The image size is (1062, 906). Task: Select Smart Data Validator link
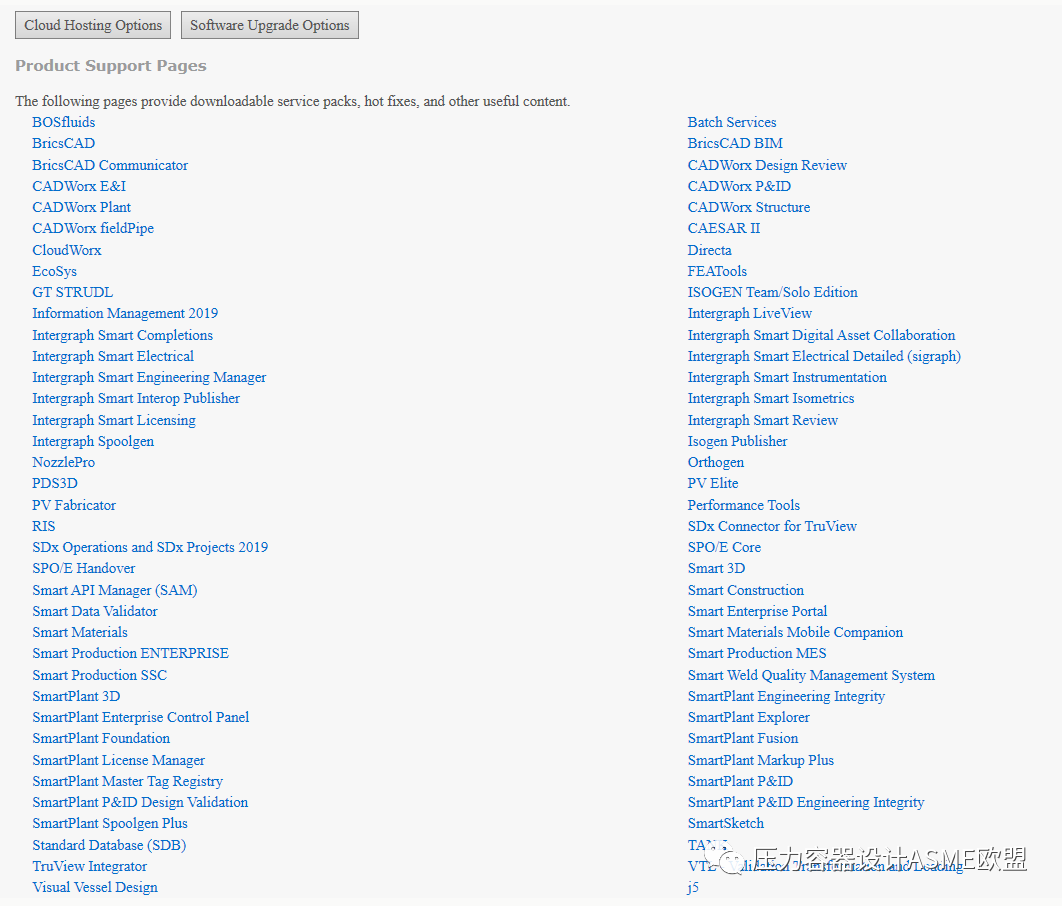95,611
